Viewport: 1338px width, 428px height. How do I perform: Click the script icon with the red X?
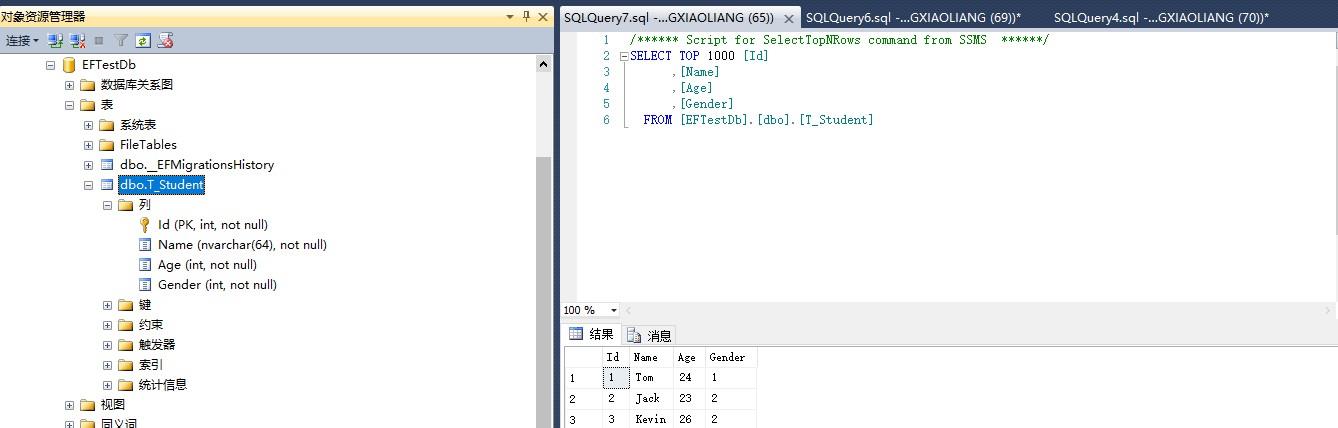tap(166, 41)
